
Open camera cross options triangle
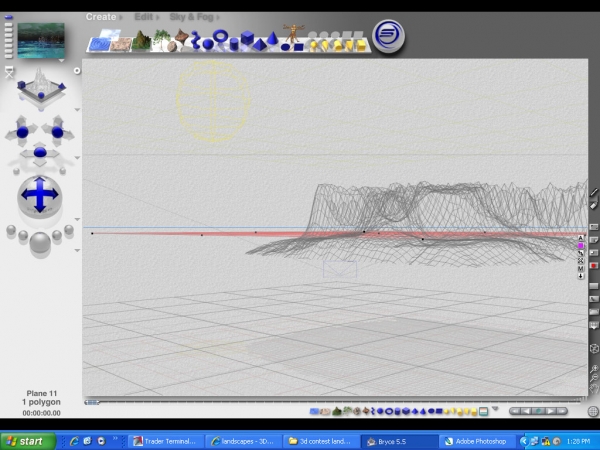coord(77,158)
